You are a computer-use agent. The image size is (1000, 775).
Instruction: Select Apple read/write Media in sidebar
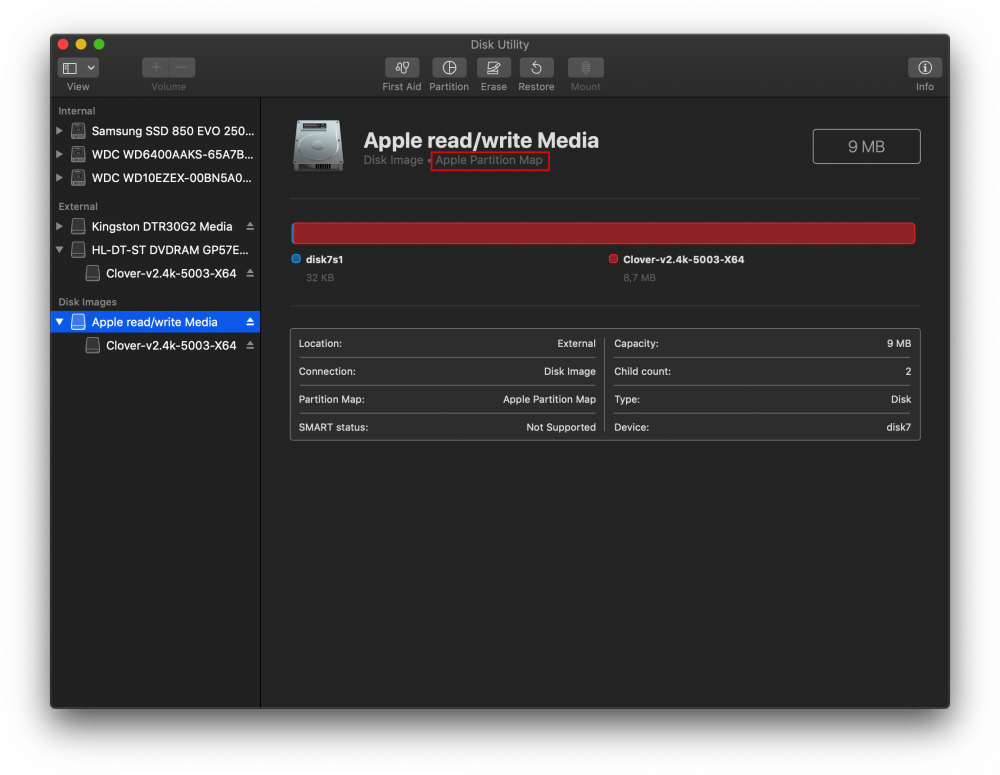pyautogui.click(x=155, y=322)
